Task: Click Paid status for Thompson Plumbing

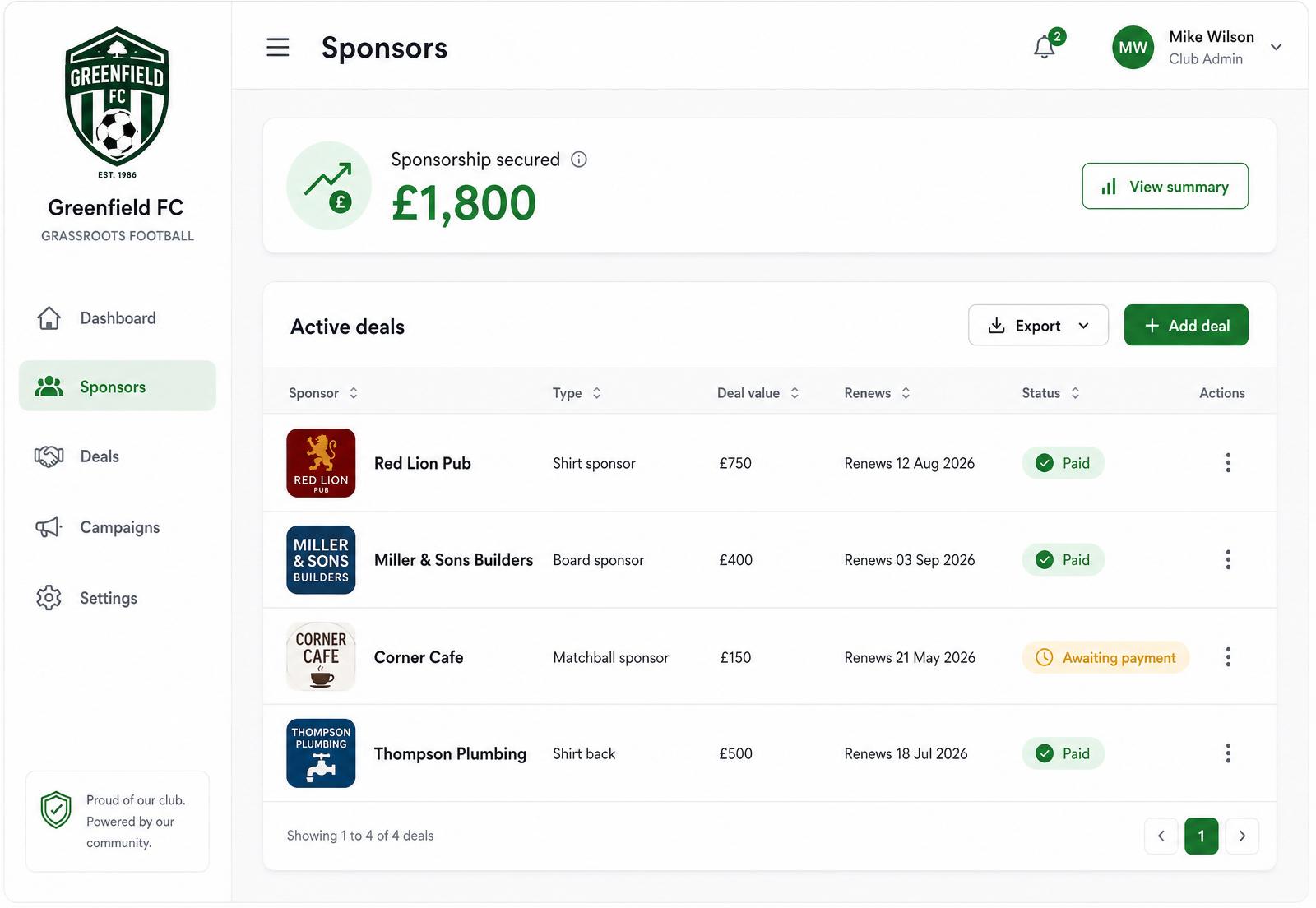Action: (x=1063, y=753)
